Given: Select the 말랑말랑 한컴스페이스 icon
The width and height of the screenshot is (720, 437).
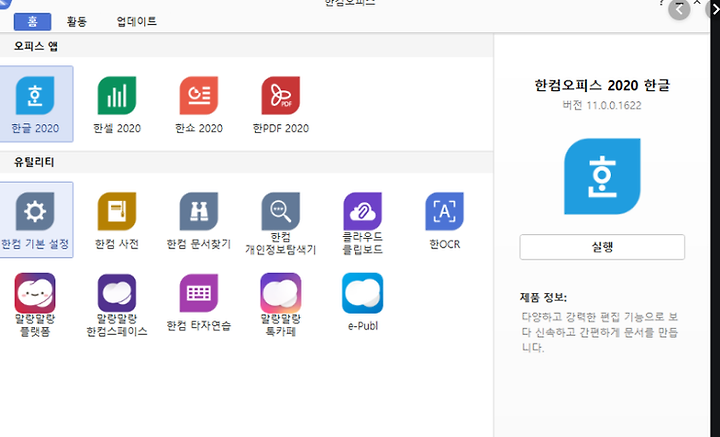Looking at the screenshot, I should (x=117, y=293).
